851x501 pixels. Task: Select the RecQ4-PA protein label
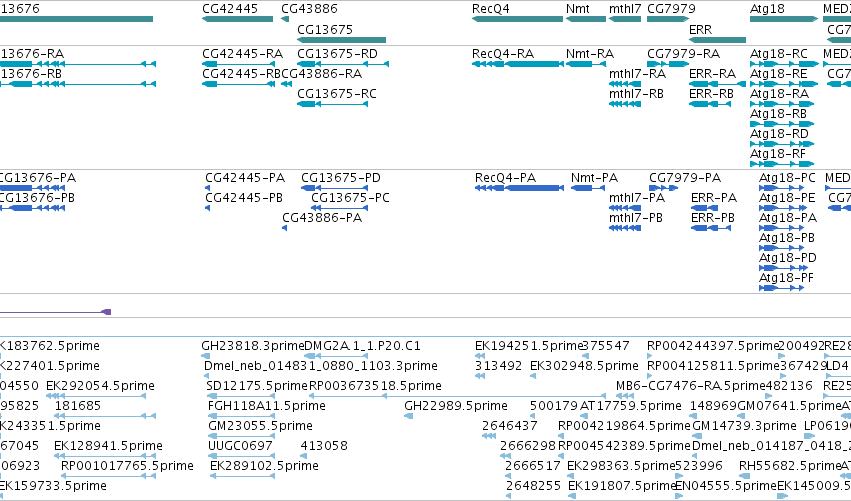505,178
